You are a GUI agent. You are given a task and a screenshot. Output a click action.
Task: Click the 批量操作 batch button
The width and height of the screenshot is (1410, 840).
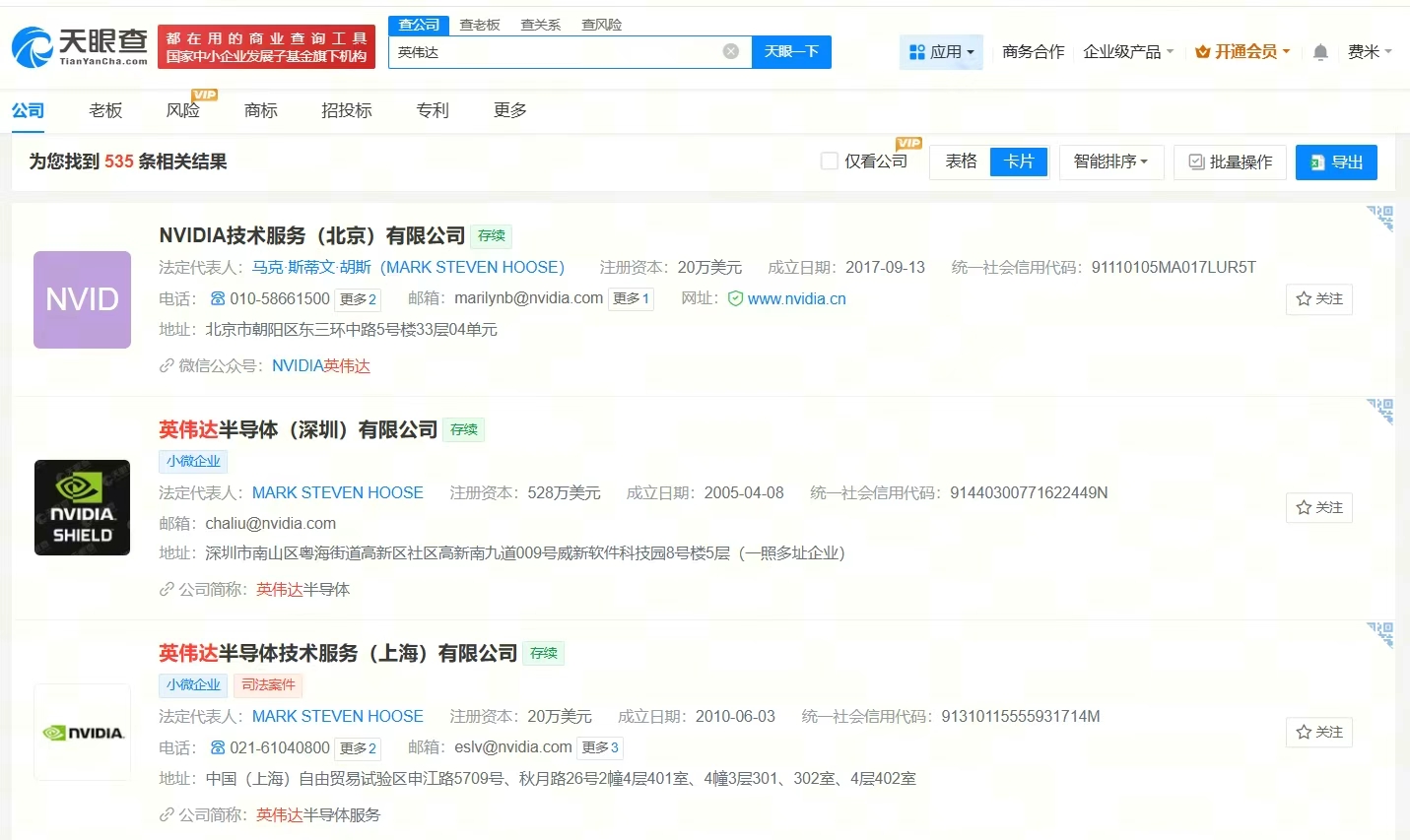click(x=1230, y=162)
